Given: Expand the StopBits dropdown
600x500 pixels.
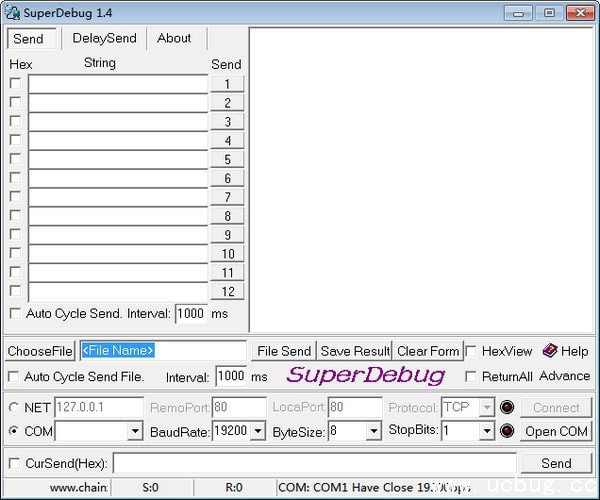Looking at the screenshot, I should pyautogui.click(x=486, y=431).
